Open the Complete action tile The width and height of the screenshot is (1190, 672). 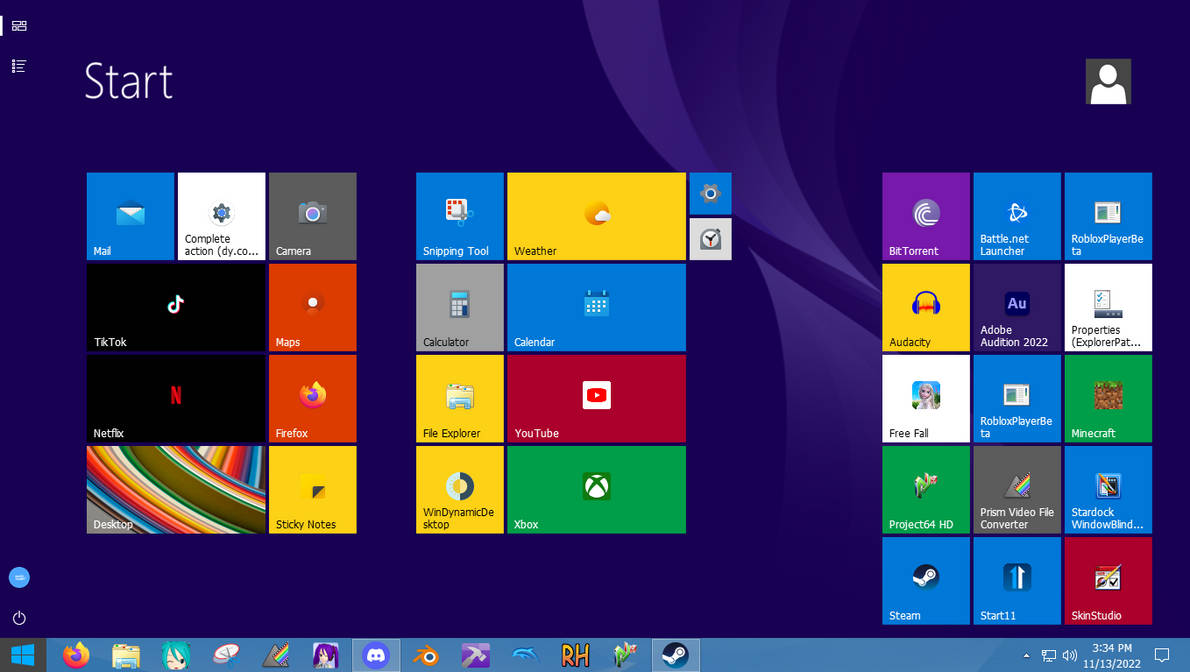click(x=222, y=216)
